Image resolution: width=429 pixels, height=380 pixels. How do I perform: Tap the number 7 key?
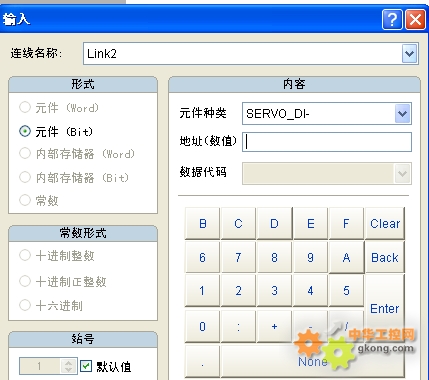coord(238,257)
